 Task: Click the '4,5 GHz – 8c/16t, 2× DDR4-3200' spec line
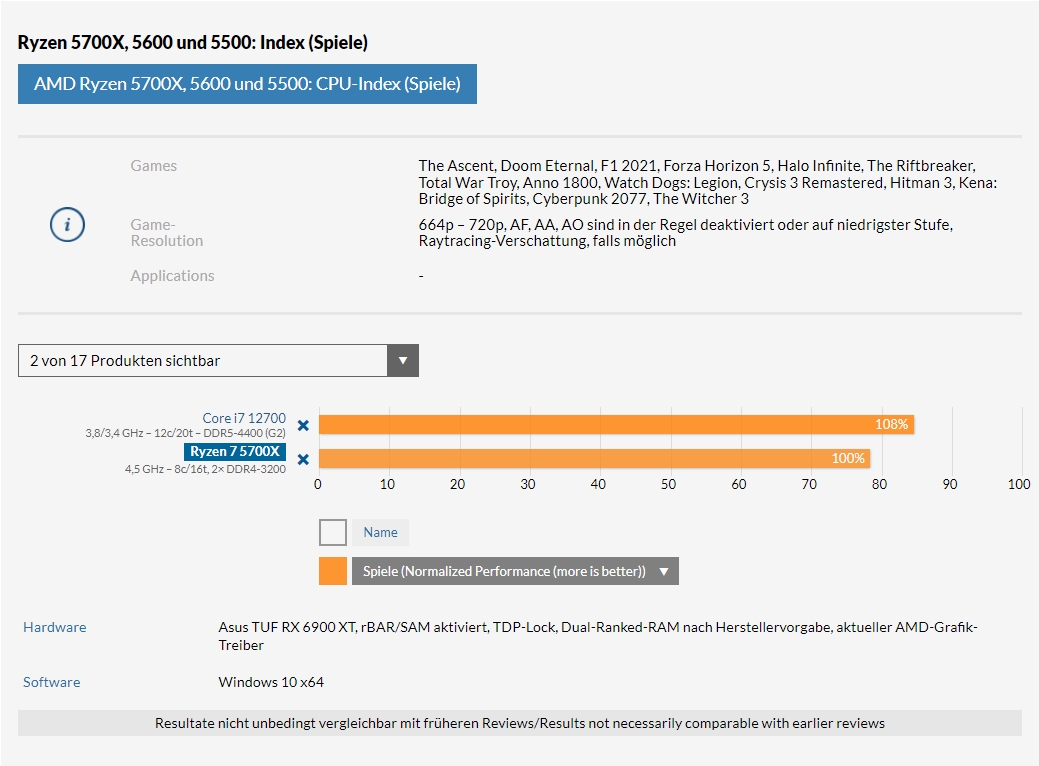205,469
